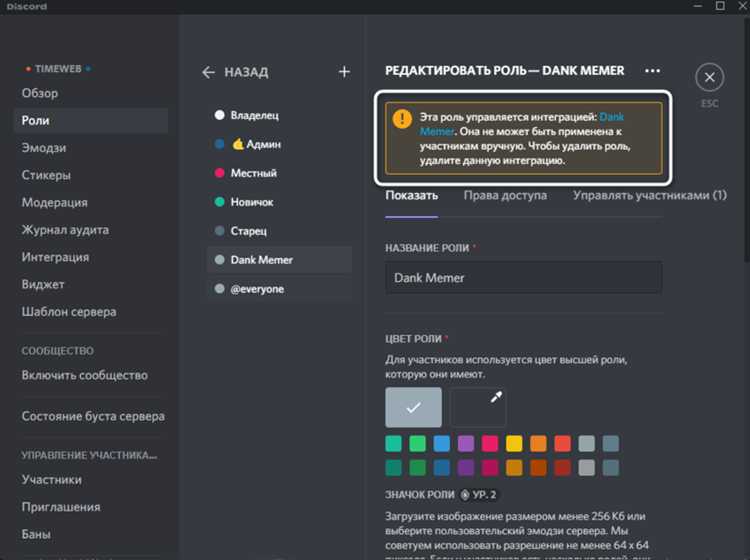Click the warning exclamation icon
750x560 pixels.
click(402, 118)
